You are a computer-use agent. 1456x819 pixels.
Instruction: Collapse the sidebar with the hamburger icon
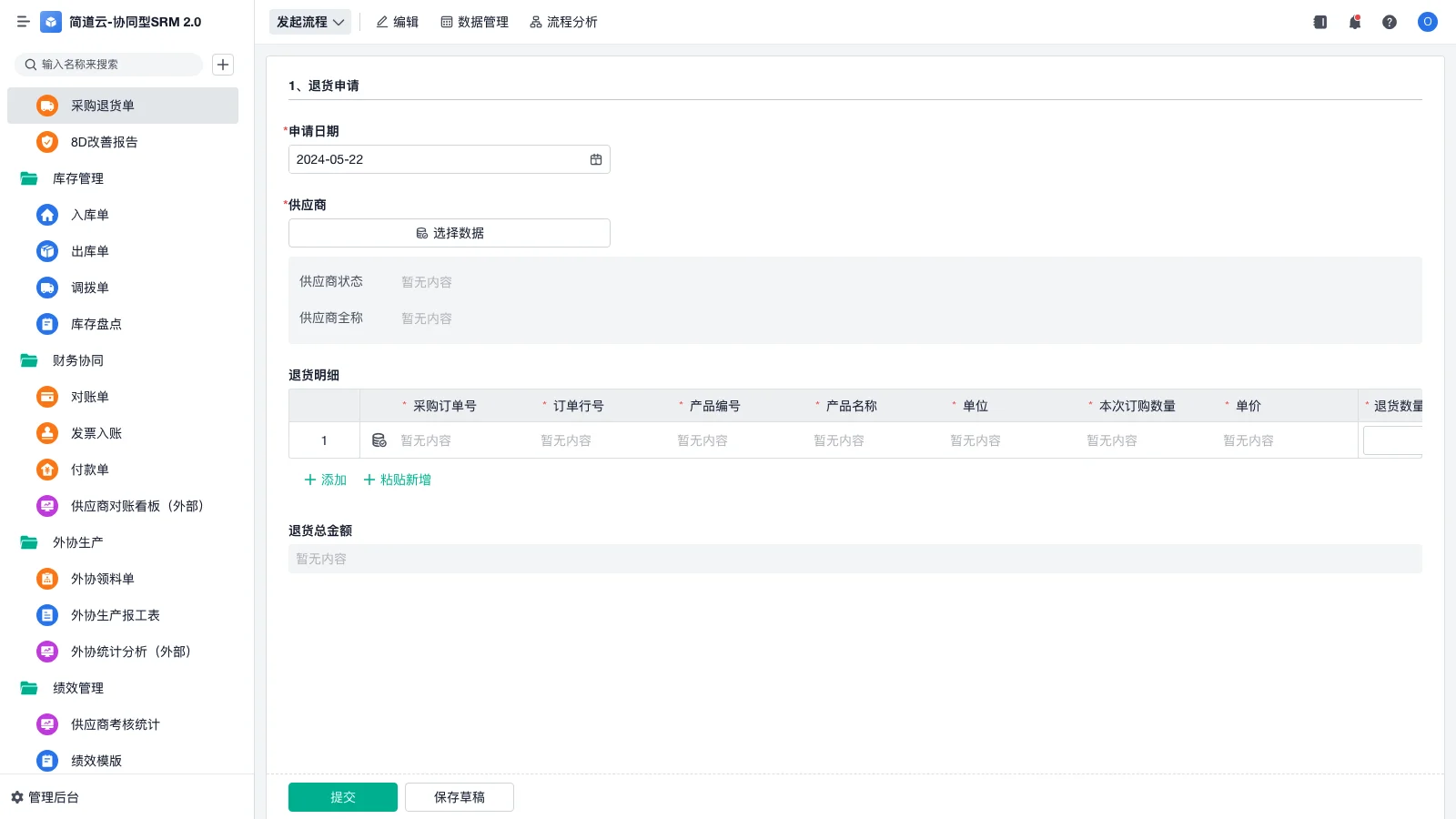coord(23,22)
